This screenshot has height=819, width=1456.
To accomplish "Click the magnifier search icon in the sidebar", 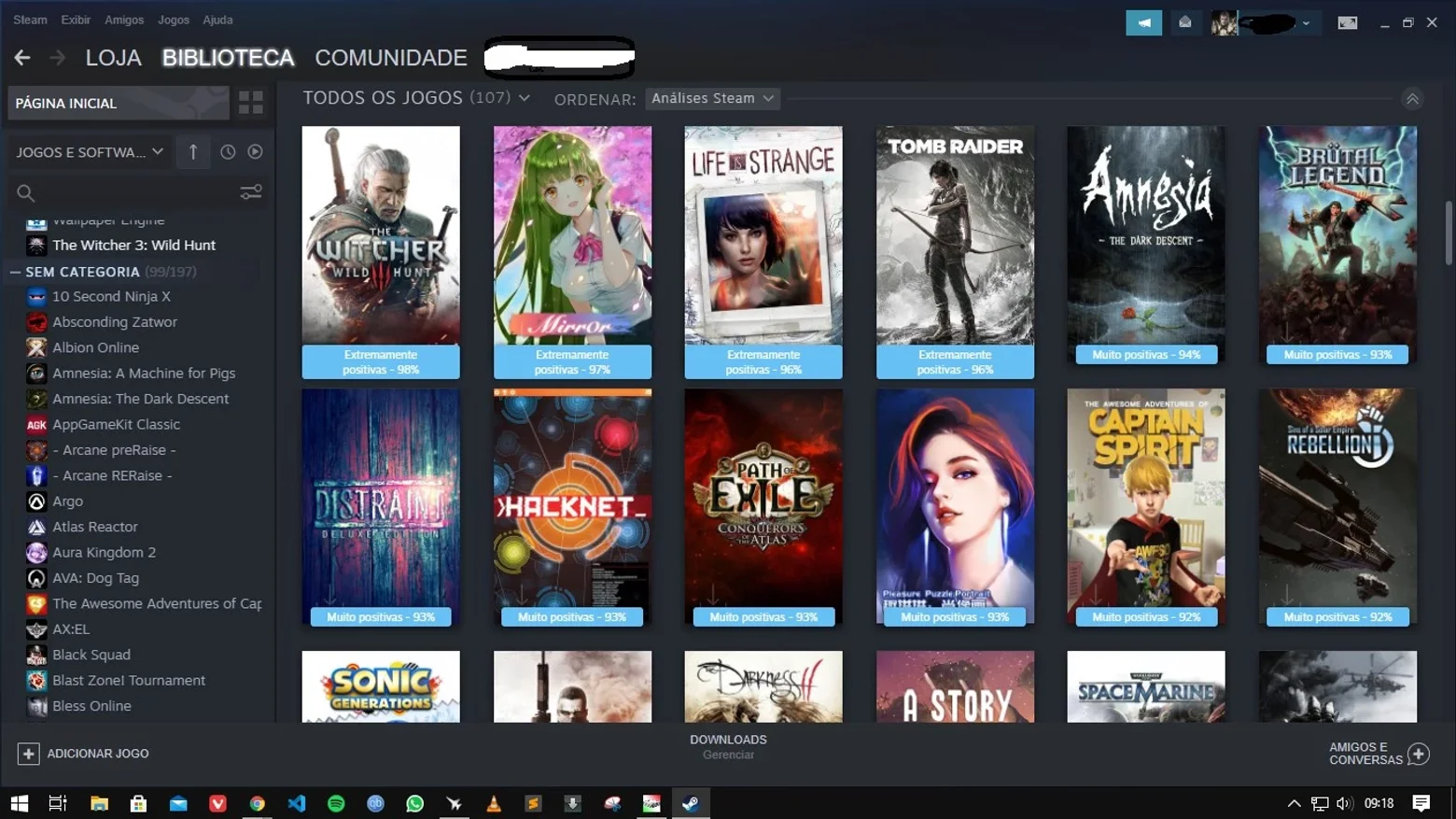I will point(26,193).
